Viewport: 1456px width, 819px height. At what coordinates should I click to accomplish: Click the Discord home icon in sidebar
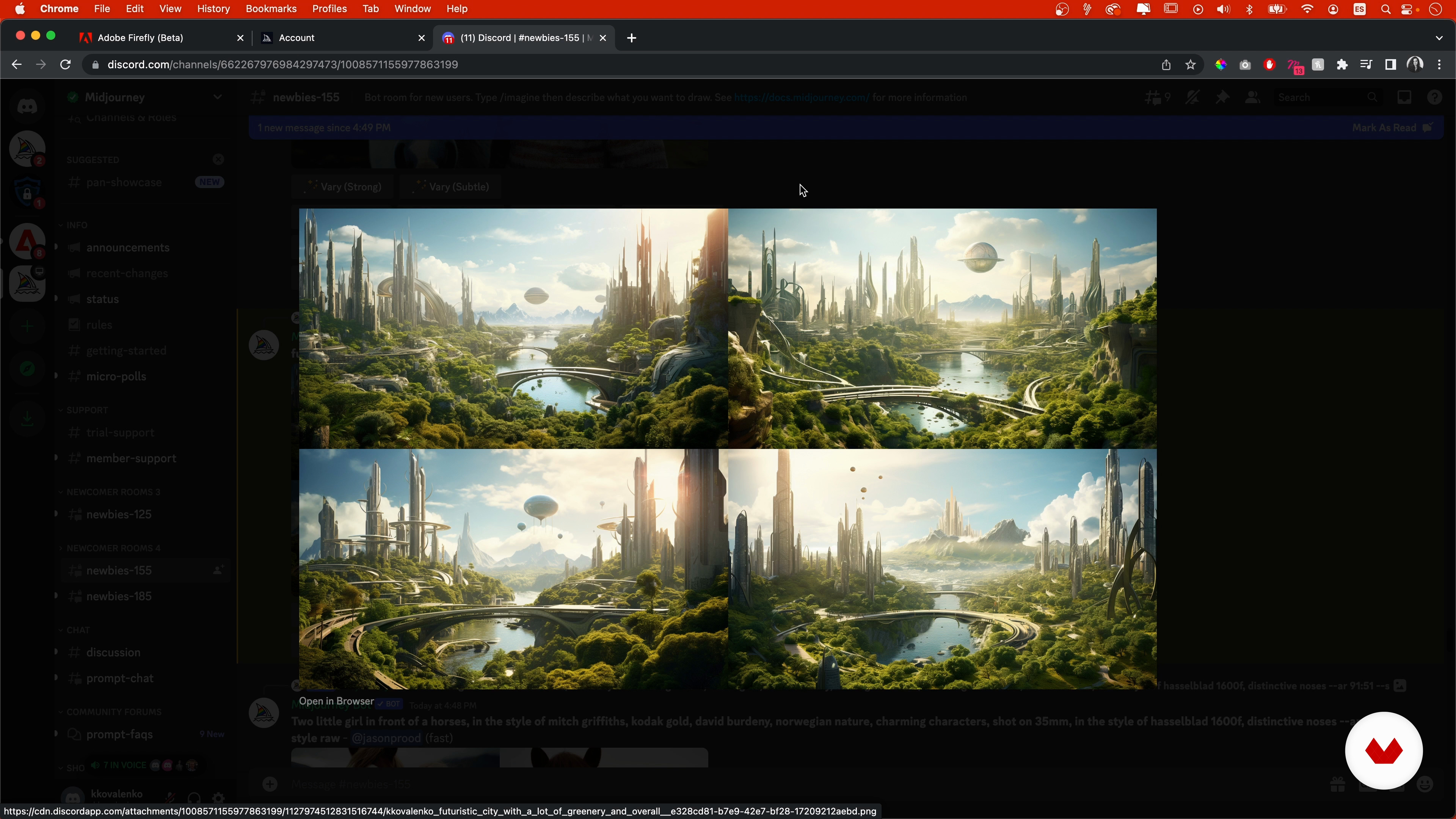(27, 106)
